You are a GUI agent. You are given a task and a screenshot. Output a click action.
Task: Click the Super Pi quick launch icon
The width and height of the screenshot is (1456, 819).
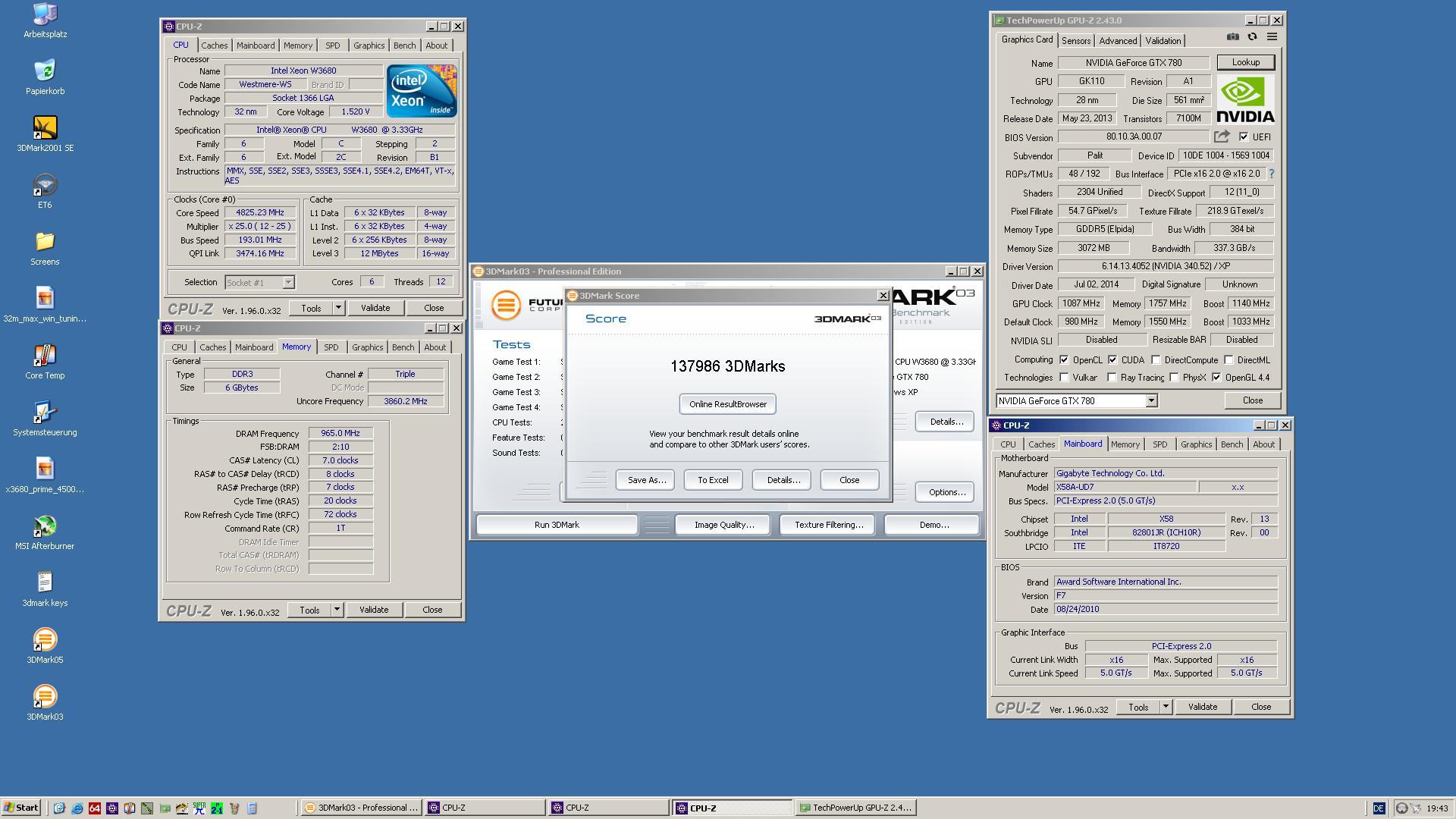click(199, 808)
